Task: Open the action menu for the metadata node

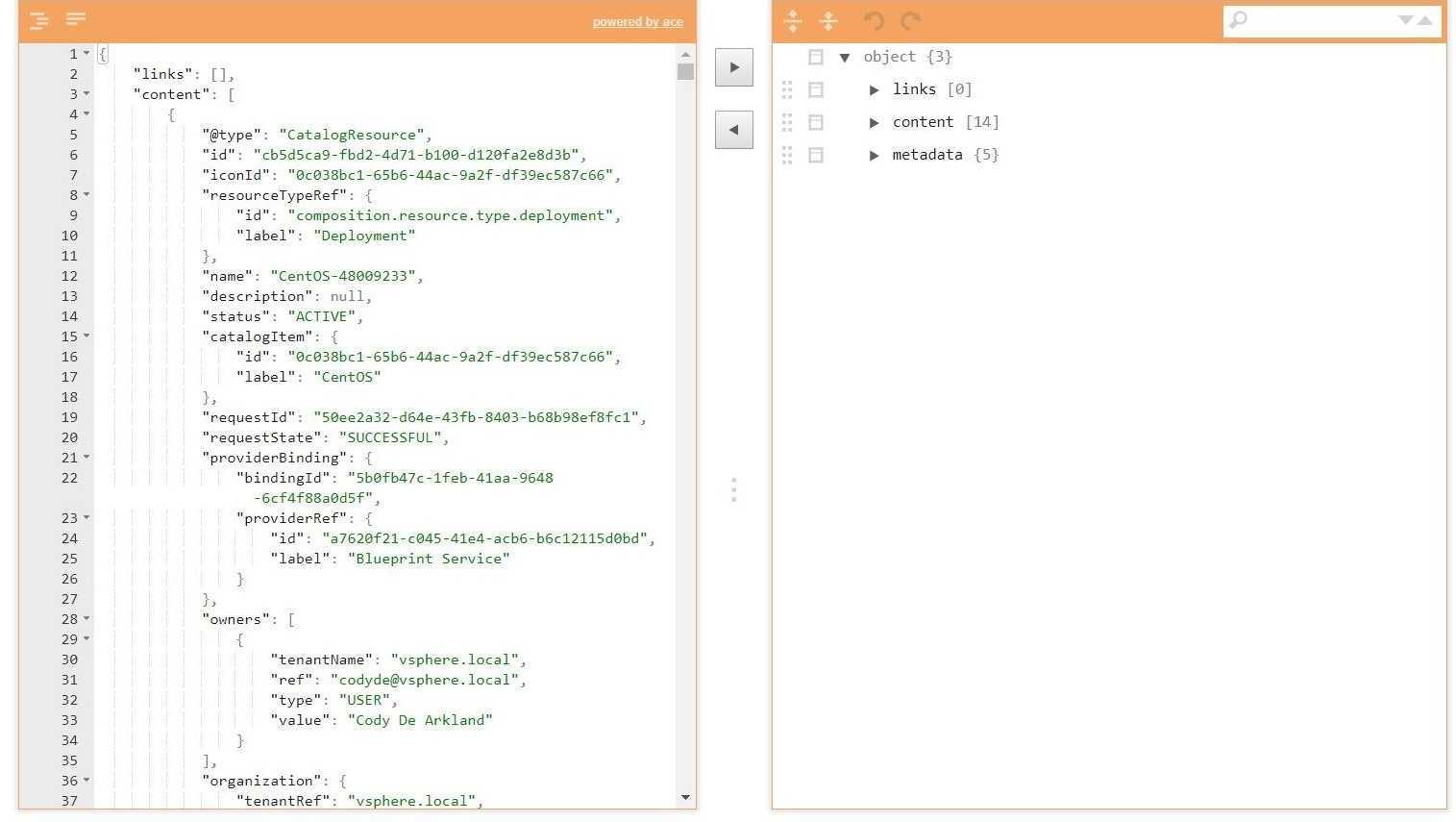Action: [816, 155]
